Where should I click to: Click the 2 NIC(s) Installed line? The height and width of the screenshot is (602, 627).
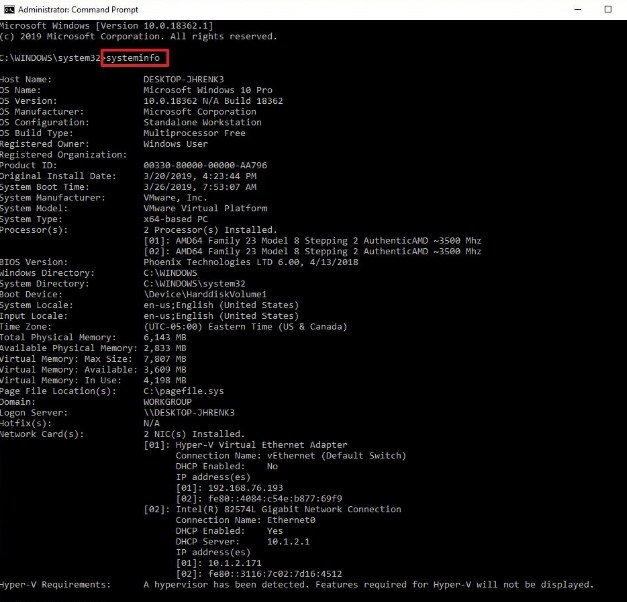pyautogui.click(x=194, y=434)
